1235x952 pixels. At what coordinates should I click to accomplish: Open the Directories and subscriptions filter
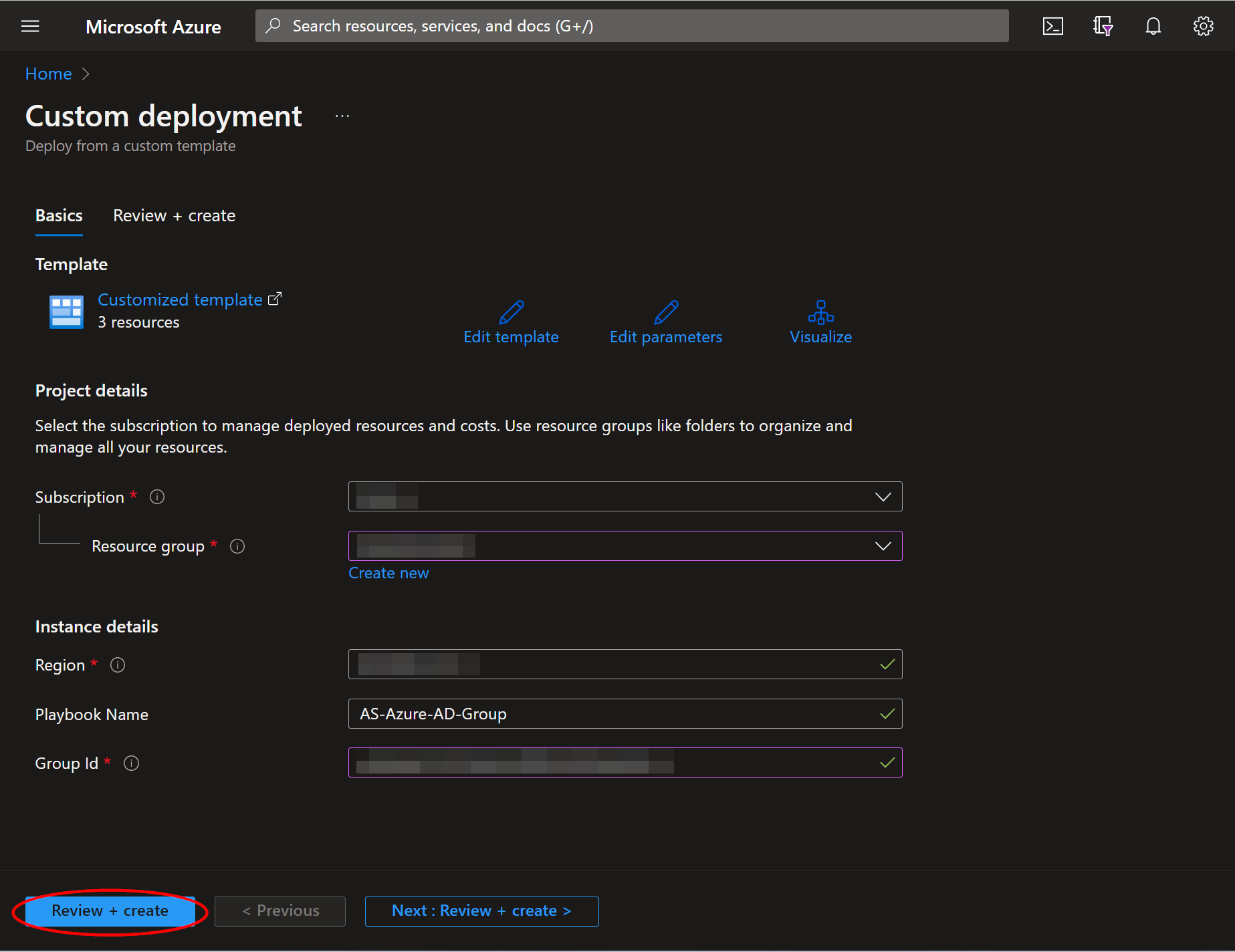(x=1103, y=26)
